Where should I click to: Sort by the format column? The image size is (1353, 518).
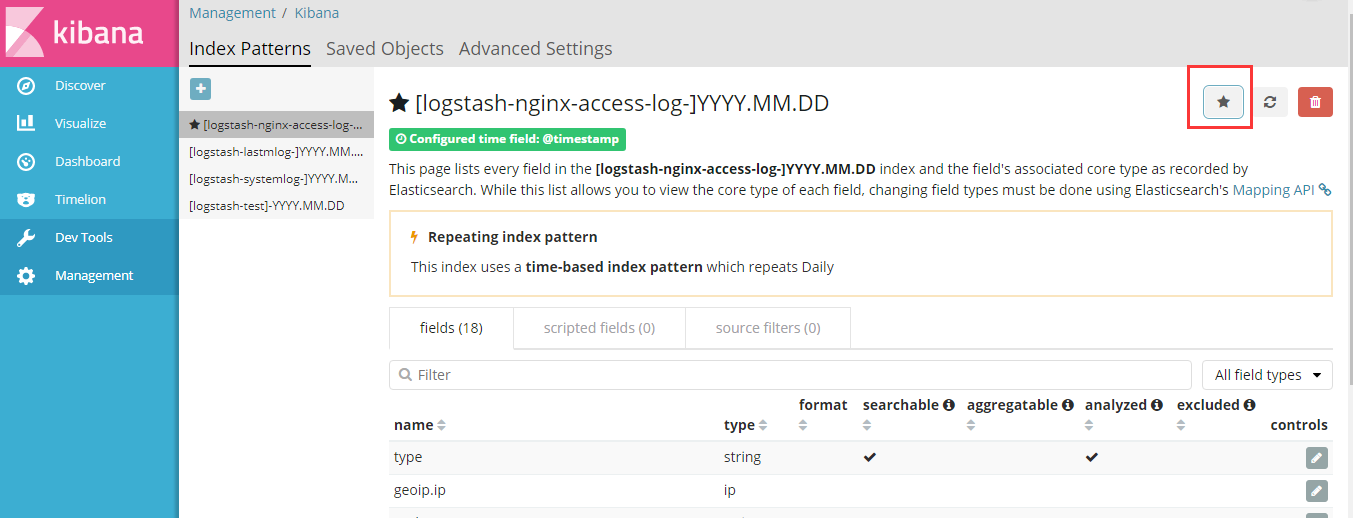[x=804, y=426]
